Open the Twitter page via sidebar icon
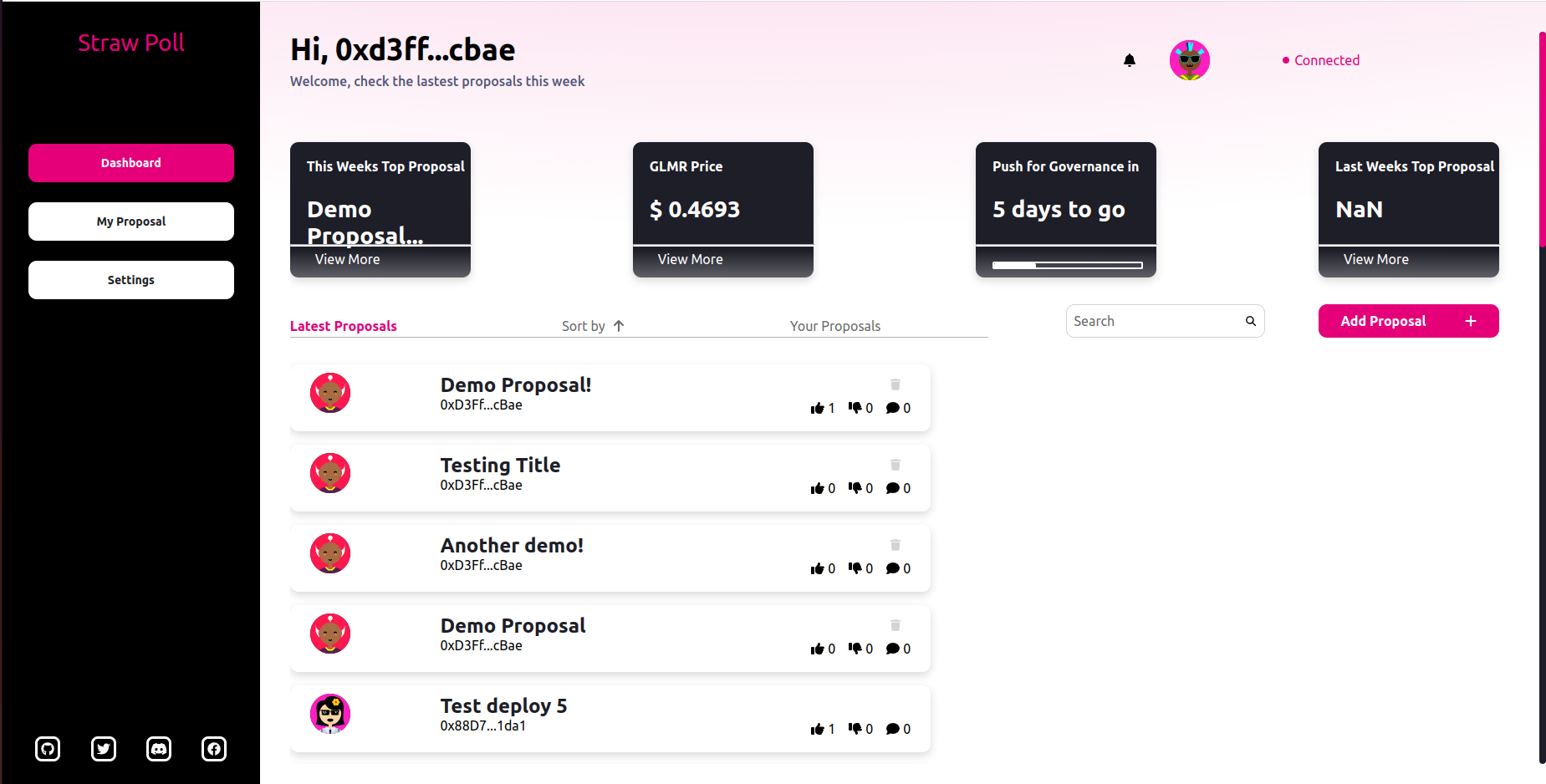The height and width of the screenshot is (784, 1546). 103,749
